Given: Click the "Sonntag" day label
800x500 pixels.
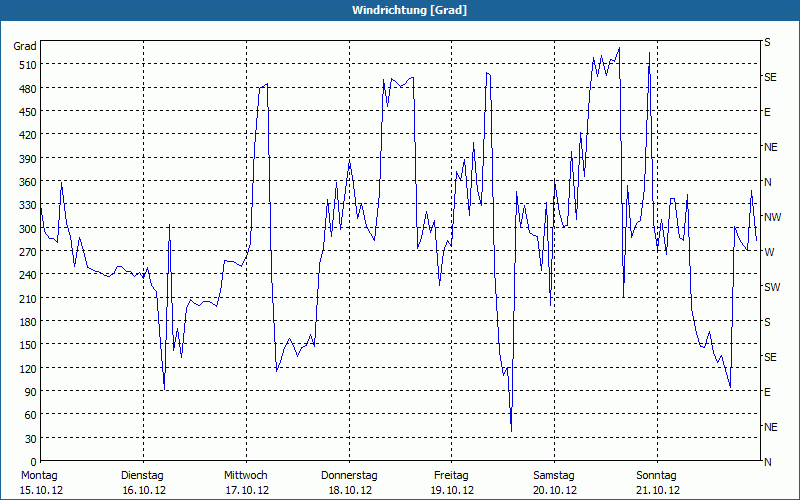Looking at the screenshot, I should coord(656,476).
